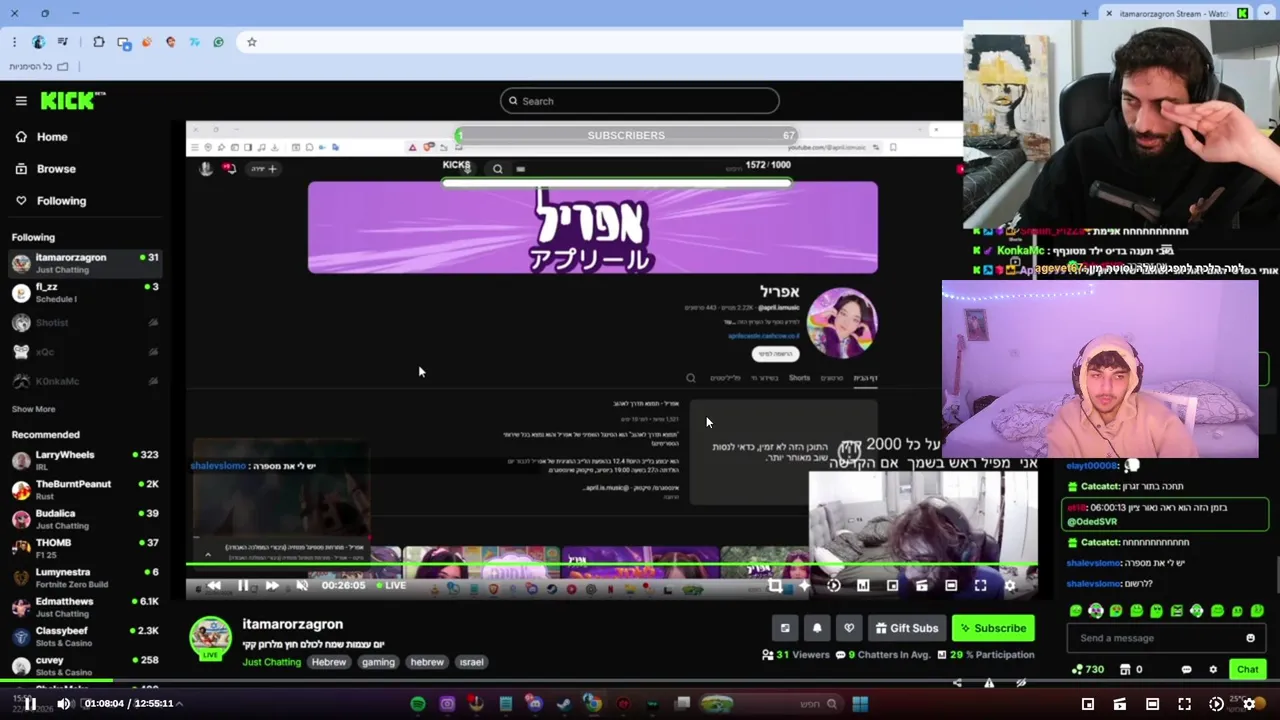Open fl_zz channel in Following list
1280x720 pixels.
click(x=85, y=293)
